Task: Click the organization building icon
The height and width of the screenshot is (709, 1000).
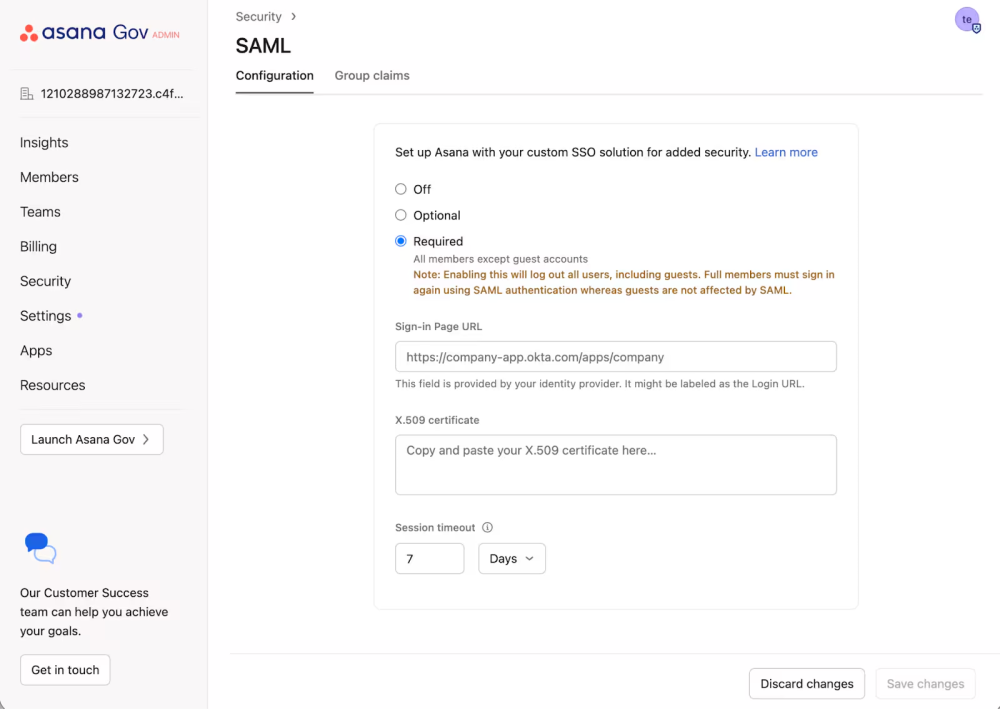Action: [27, 94]
